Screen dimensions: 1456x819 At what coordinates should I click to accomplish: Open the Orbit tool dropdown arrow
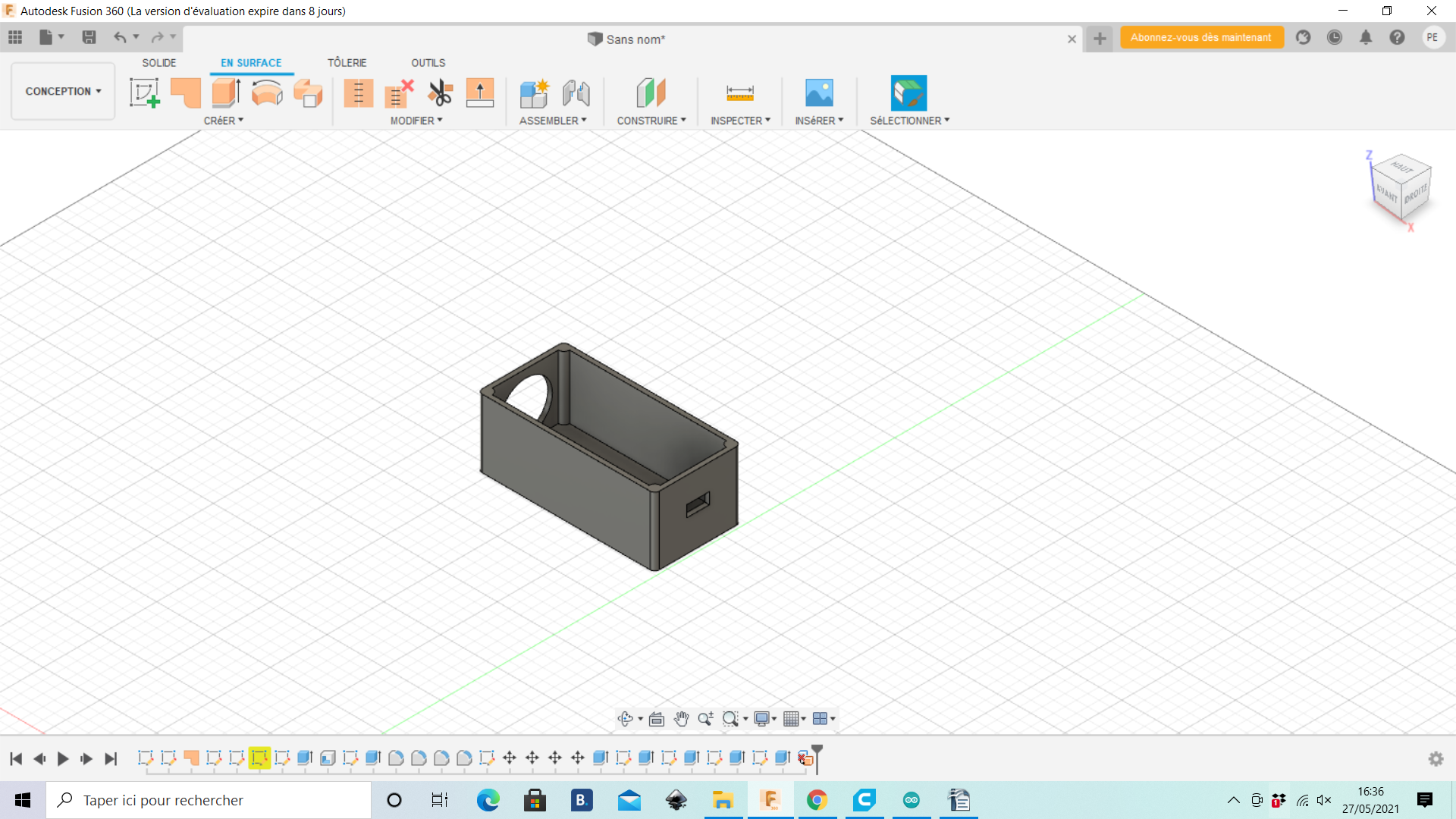[x=641, y=719]
